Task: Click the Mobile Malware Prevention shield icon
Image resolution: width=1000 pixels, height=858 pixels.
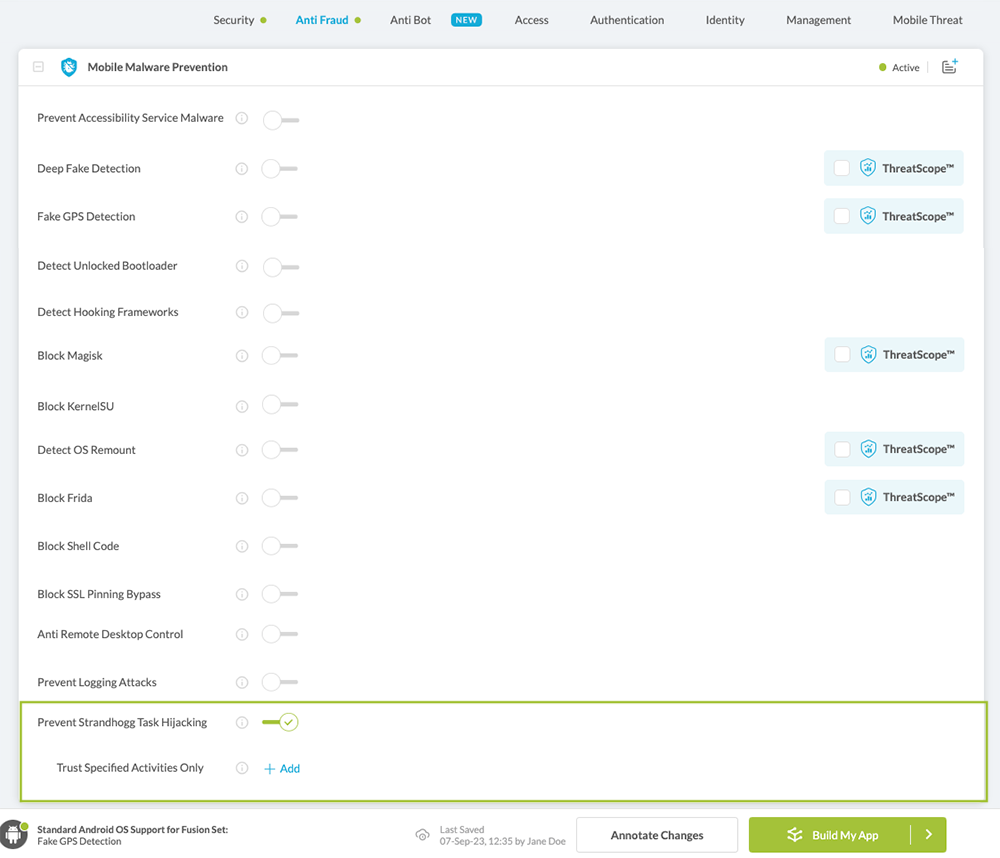Action: tap(69, 67)
